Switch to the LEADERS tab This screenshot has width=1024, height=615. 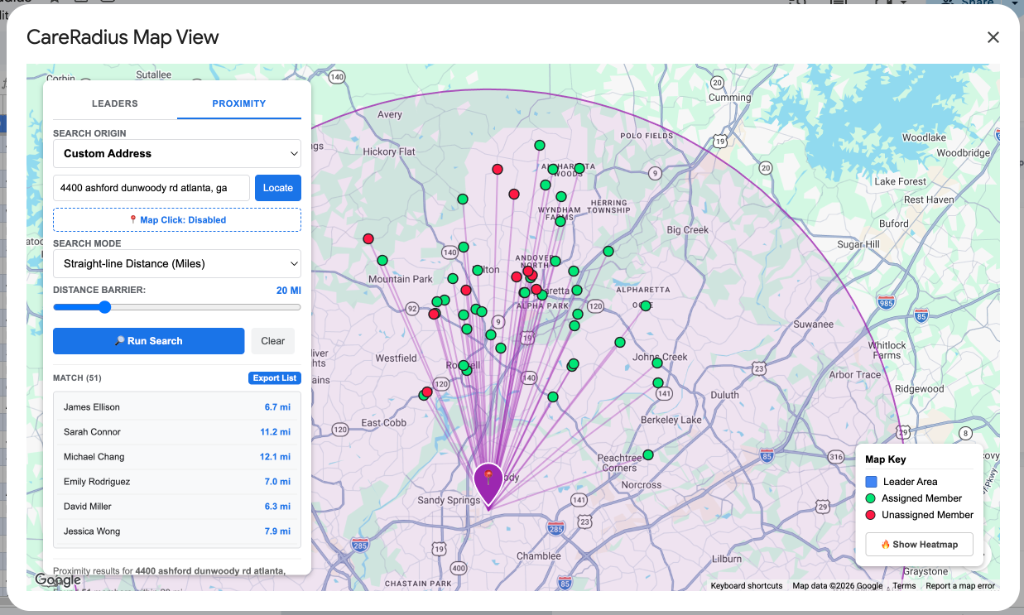click(x=115, y=103)
